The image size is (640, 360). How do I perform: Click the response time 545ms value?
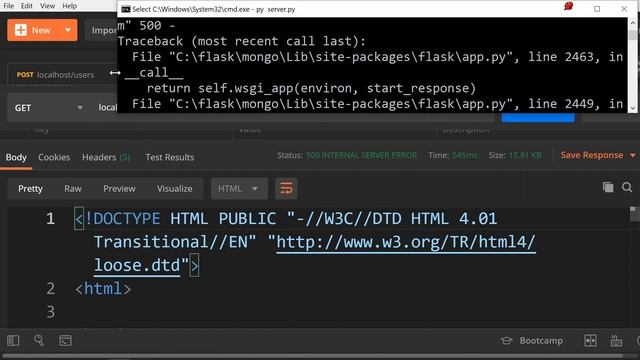[464, 156]
